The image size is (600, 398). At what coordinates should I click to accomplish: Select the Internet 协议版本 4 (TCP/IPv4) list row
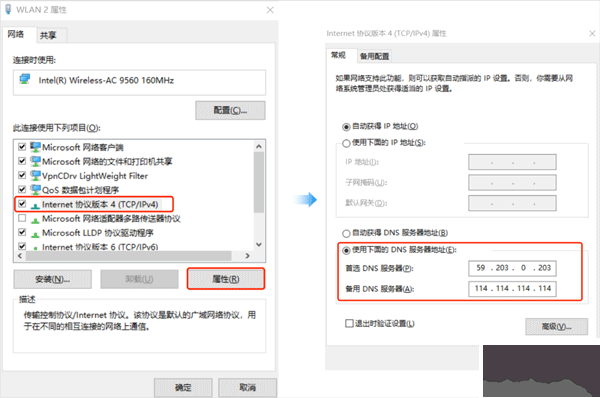(x=94, y=204)
